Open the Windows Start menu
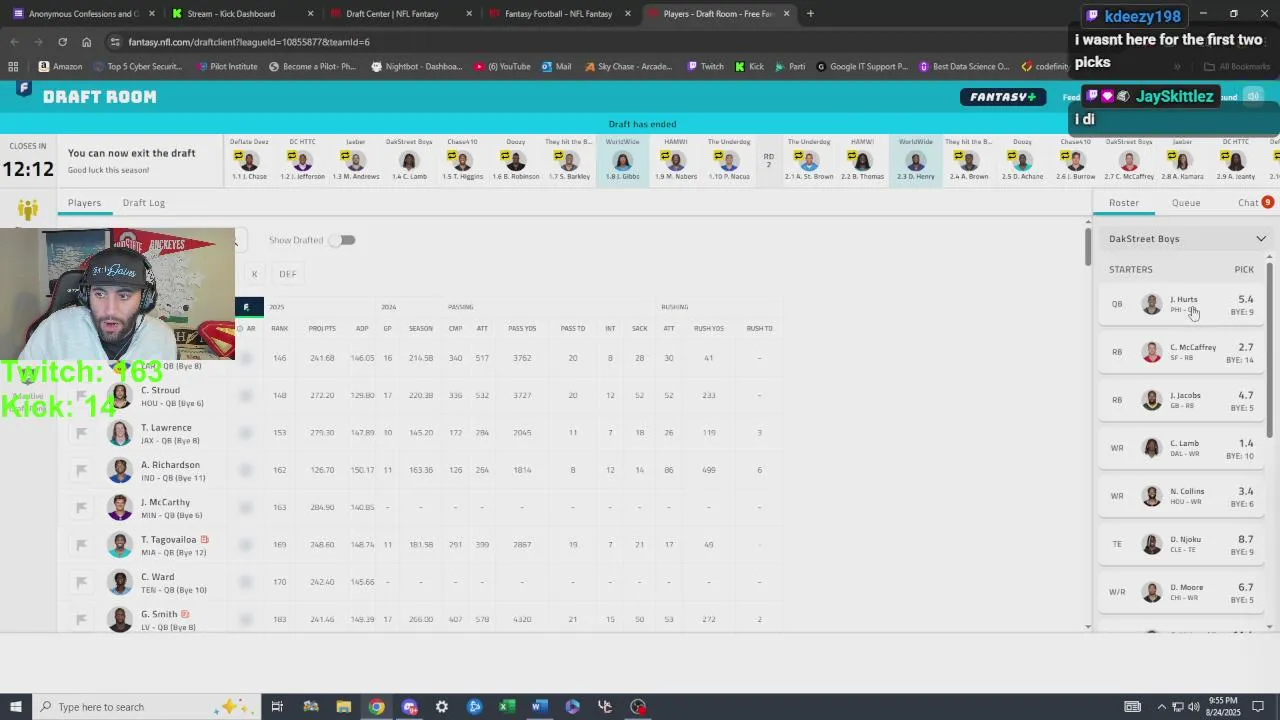This screenshot has height=720, width=1280. (15, 707)
